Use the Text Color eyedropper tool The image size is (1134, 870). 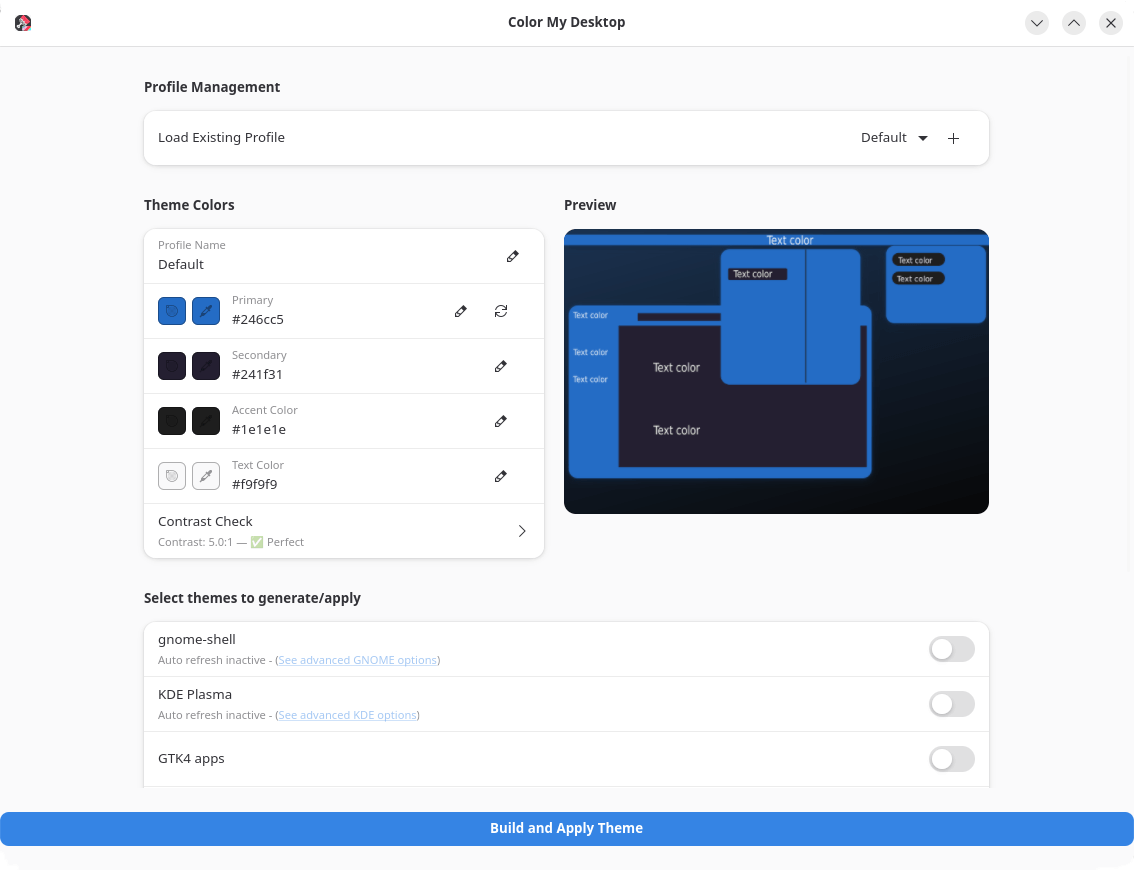(206, 476)
